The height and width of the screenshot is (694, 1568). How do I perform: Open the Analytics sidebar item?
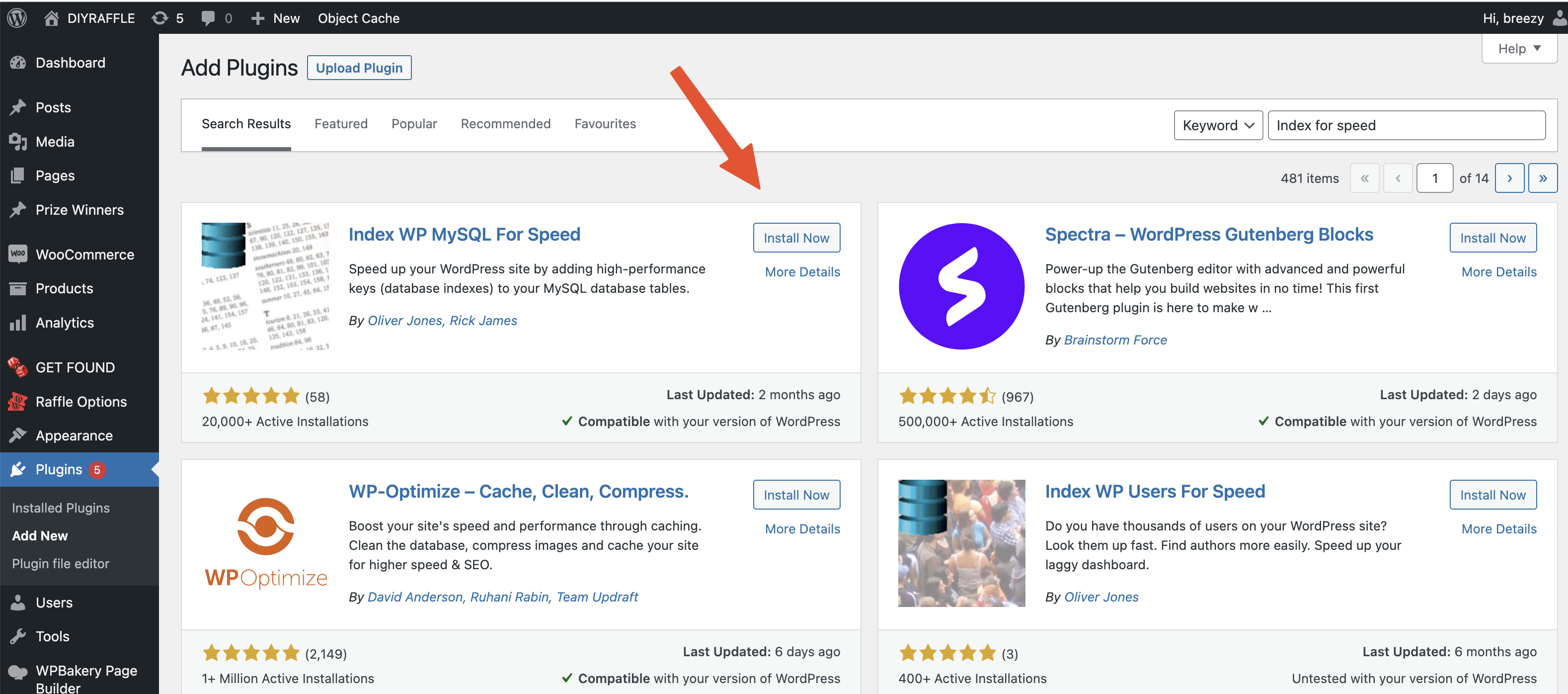[65, 322]
